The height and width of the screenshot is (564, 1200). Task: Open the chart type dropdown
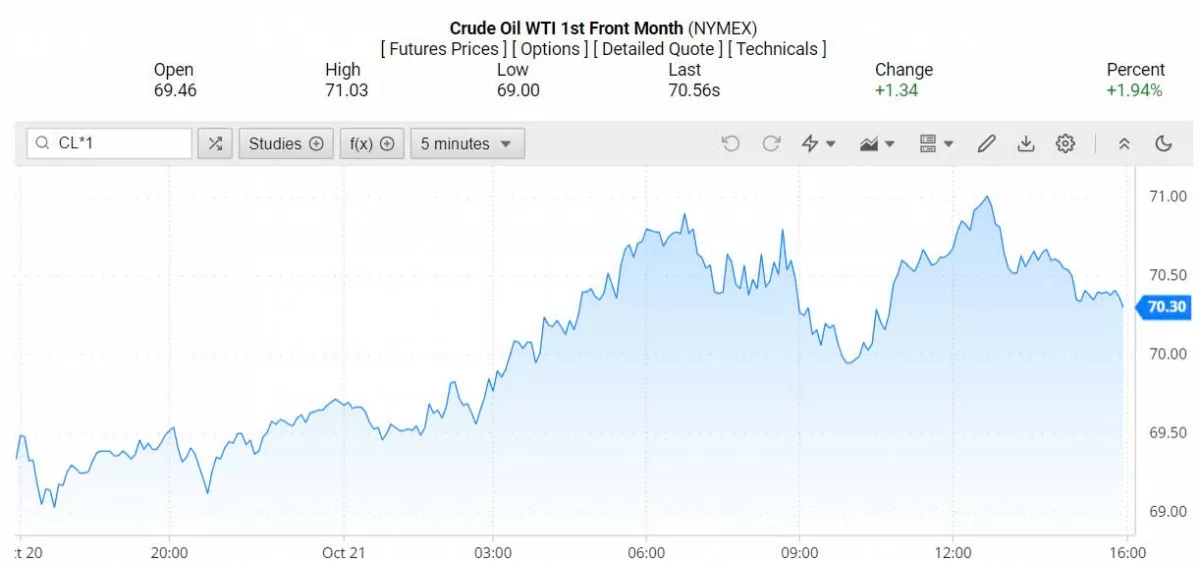(x=877, y=144)
